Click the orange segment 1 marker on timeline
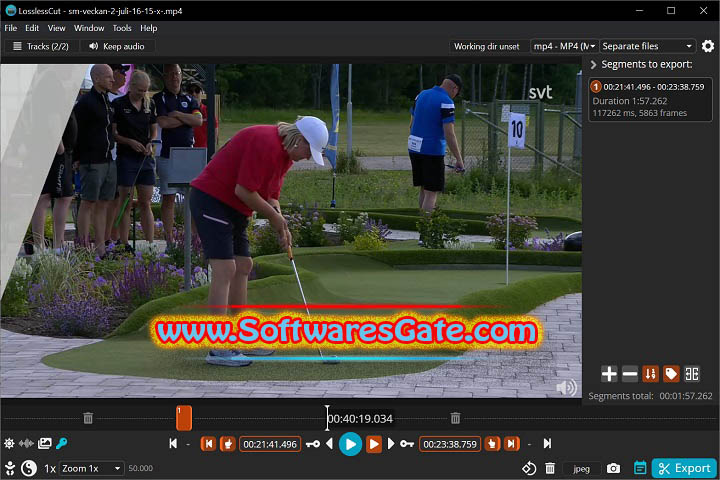The width and height of the screenshot is (720, 480). (x=184, y=418)
